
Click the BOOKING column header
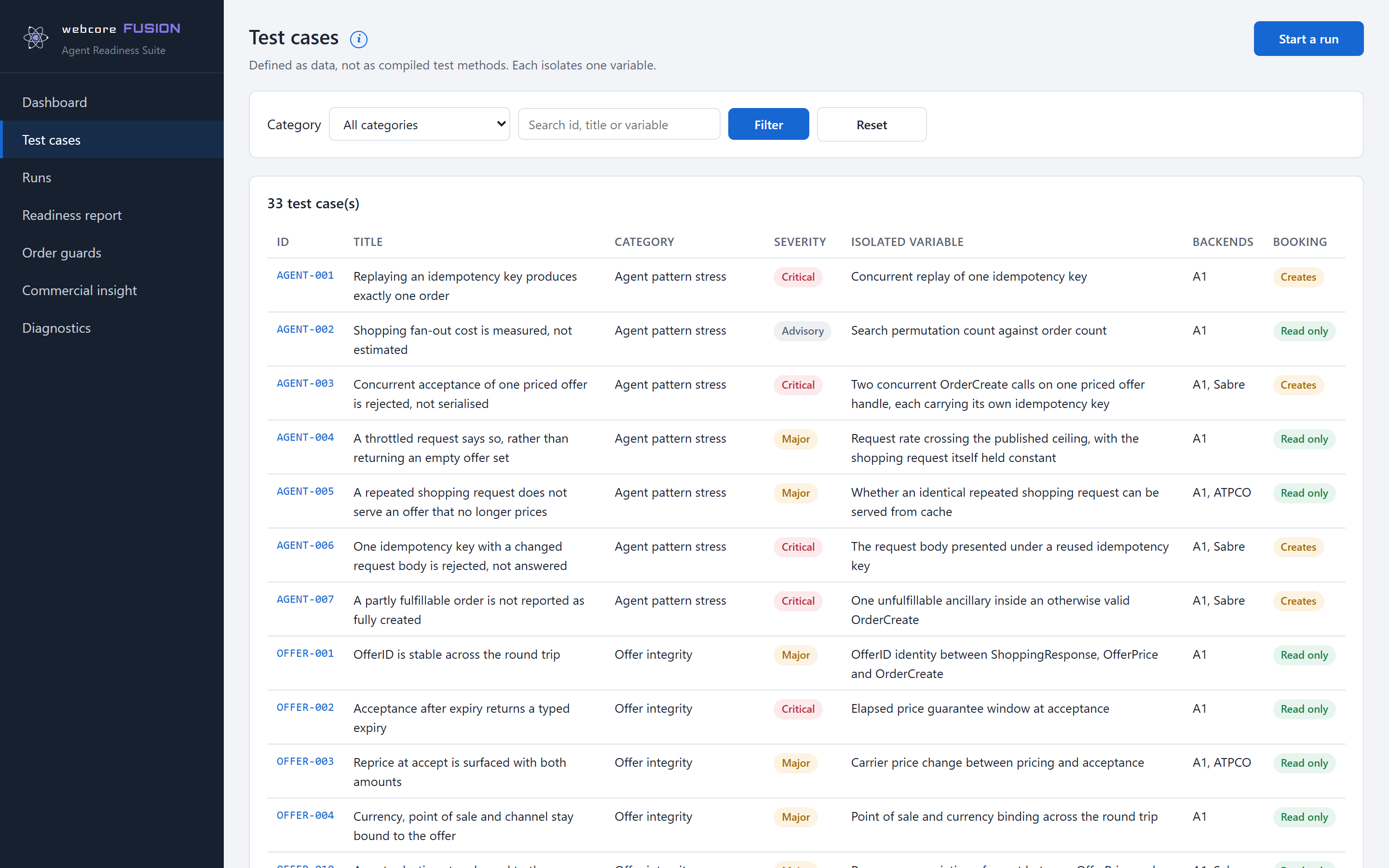pos(1299,242)
